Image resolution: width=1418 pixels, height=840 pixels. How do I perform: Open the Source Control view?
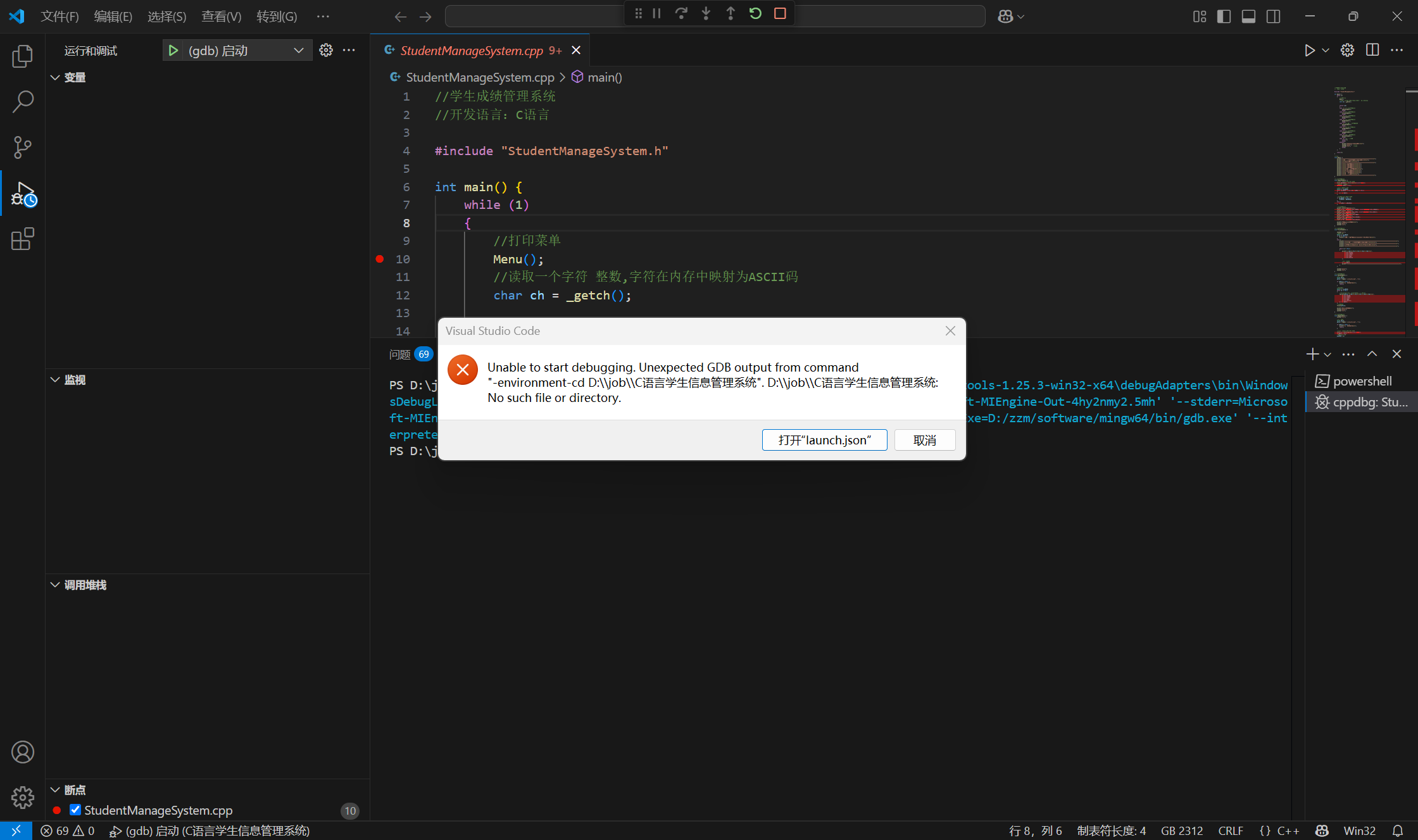coord(22,147)
